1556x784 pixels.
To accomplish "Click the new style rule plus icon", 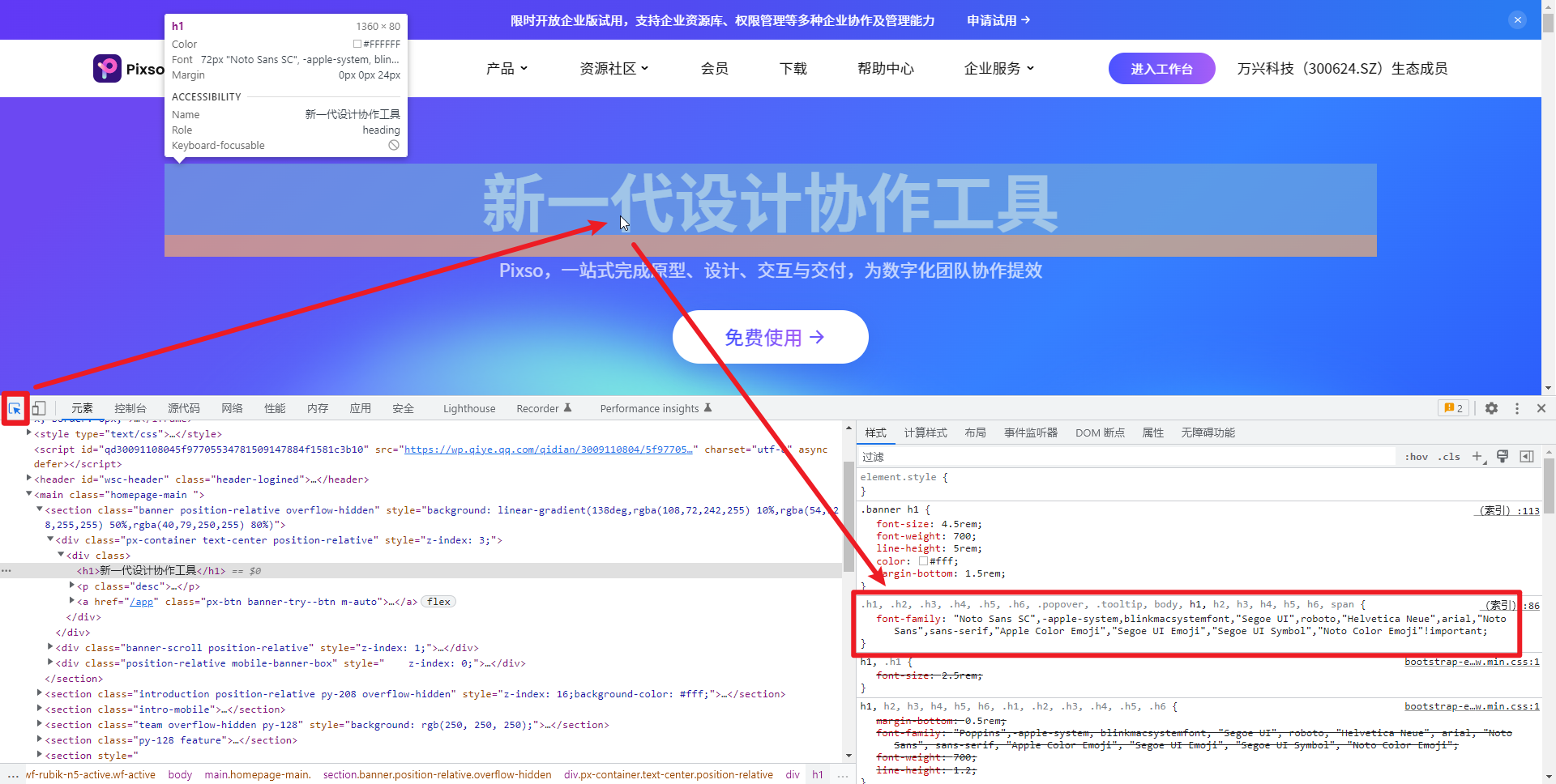I will tap(1477, 457).
